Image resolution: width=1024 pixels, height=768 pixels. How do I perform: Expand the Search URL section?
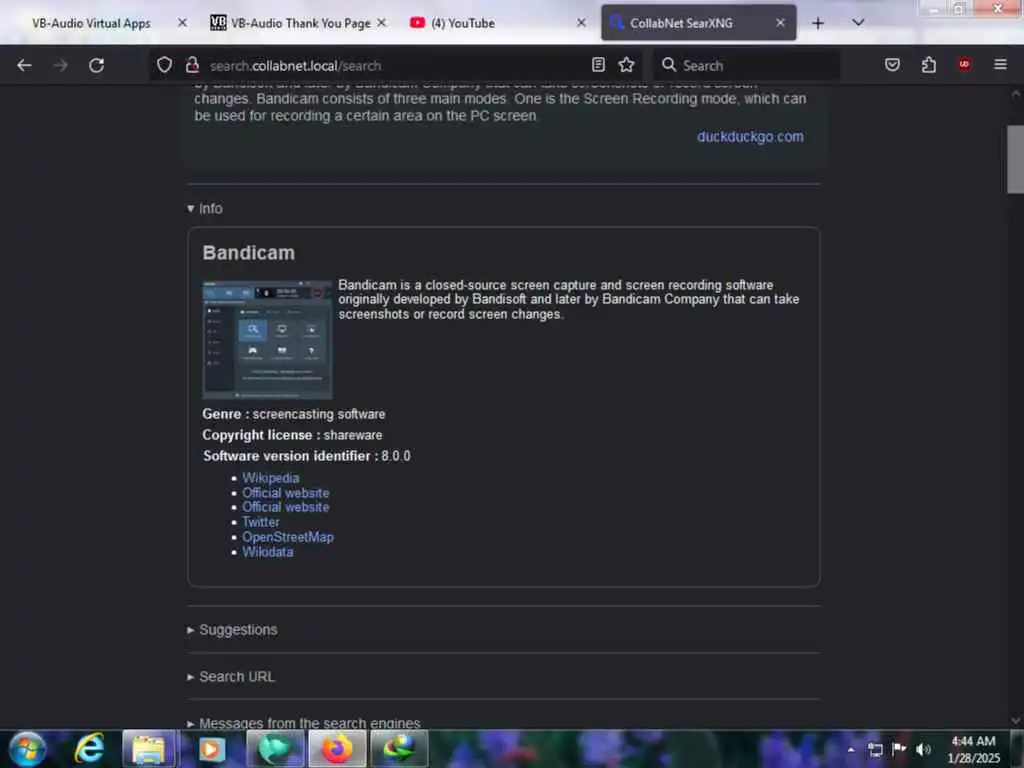click(x=231, y=677)
